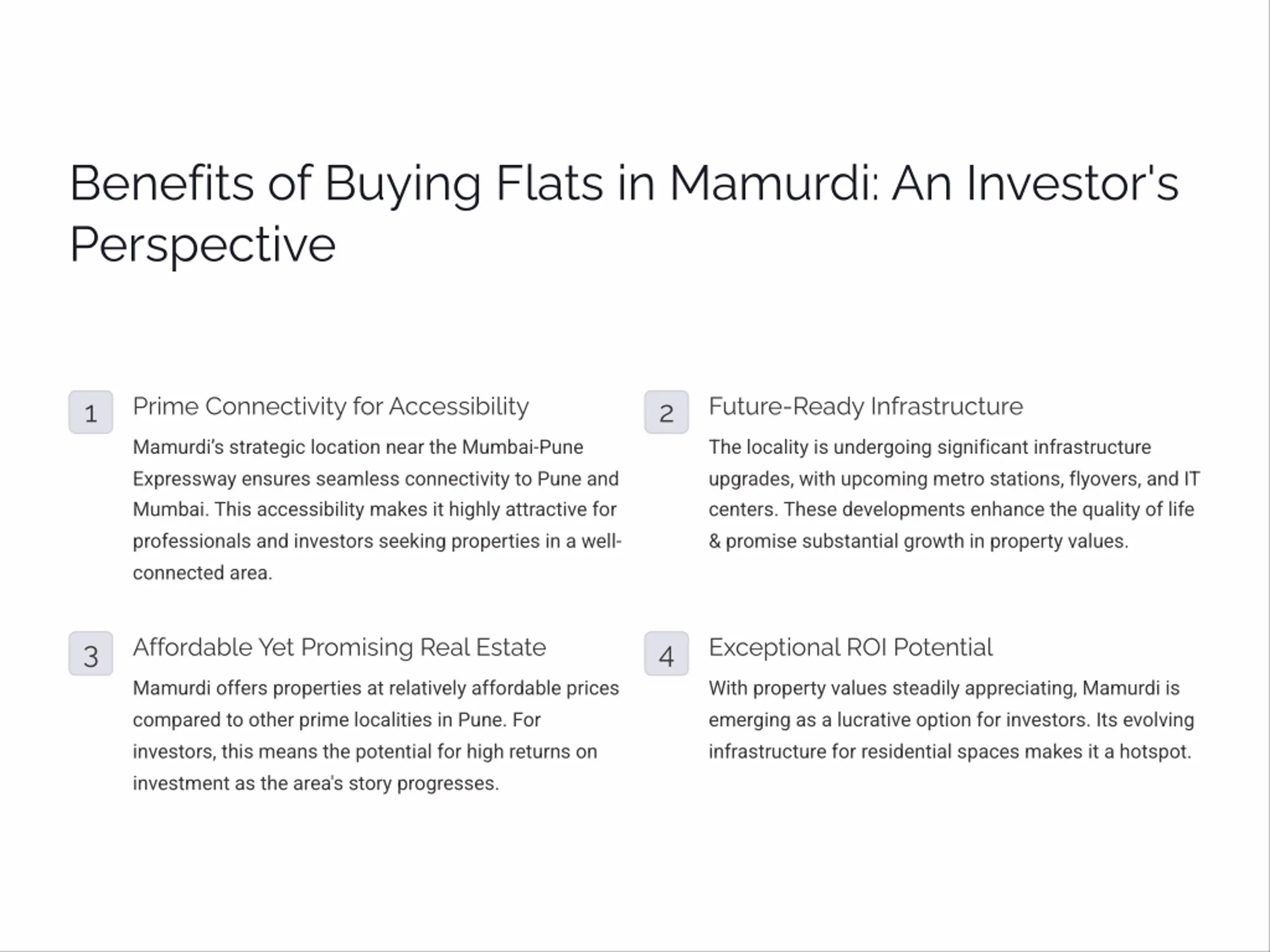This screenshot has height=952, width=1270.
Task: Click 'Exceptional ROI Potential' heading
Action: [850, 647]
